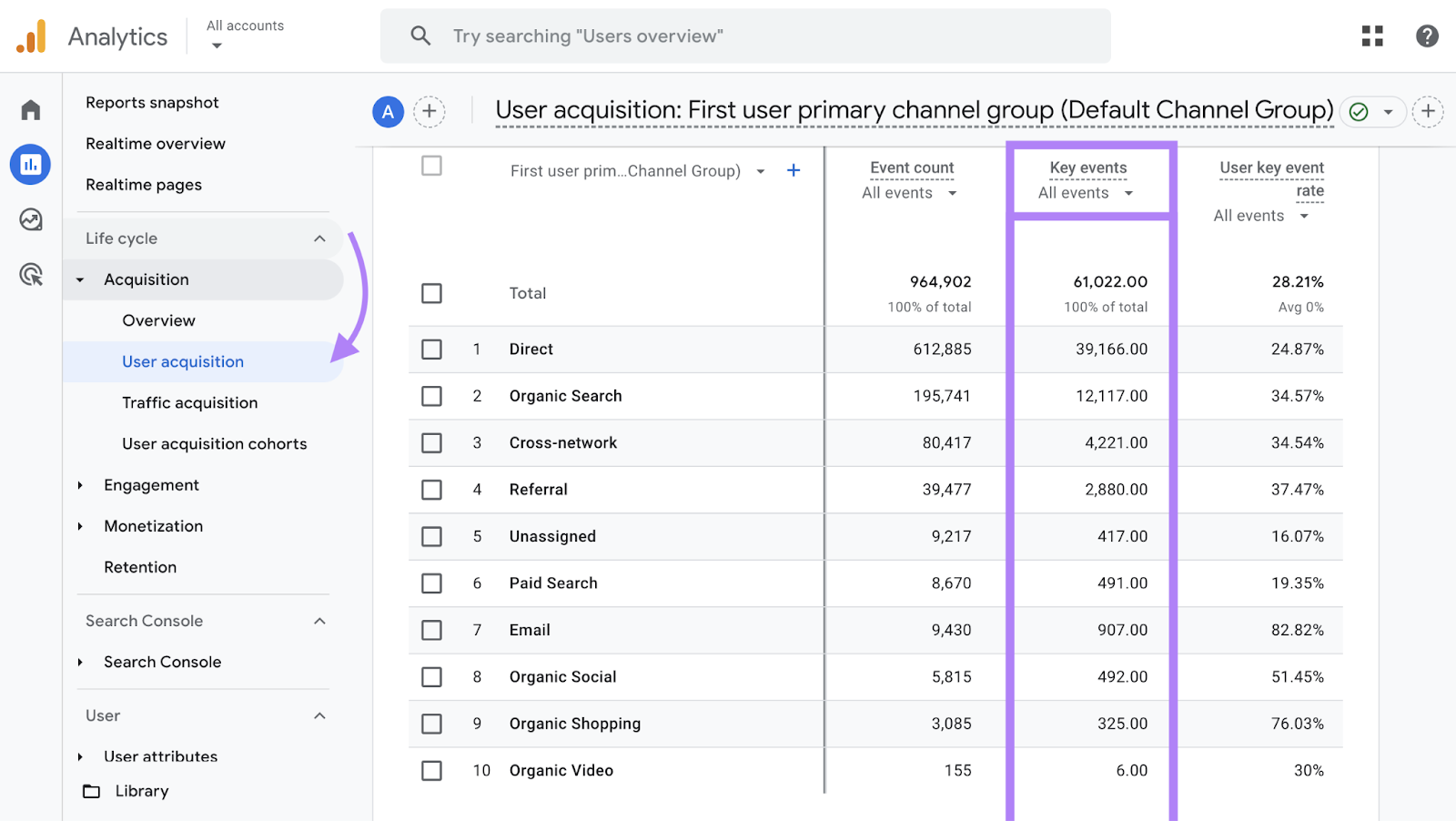
Task: Open the Realtime overview report
Action: coord(155,143)
